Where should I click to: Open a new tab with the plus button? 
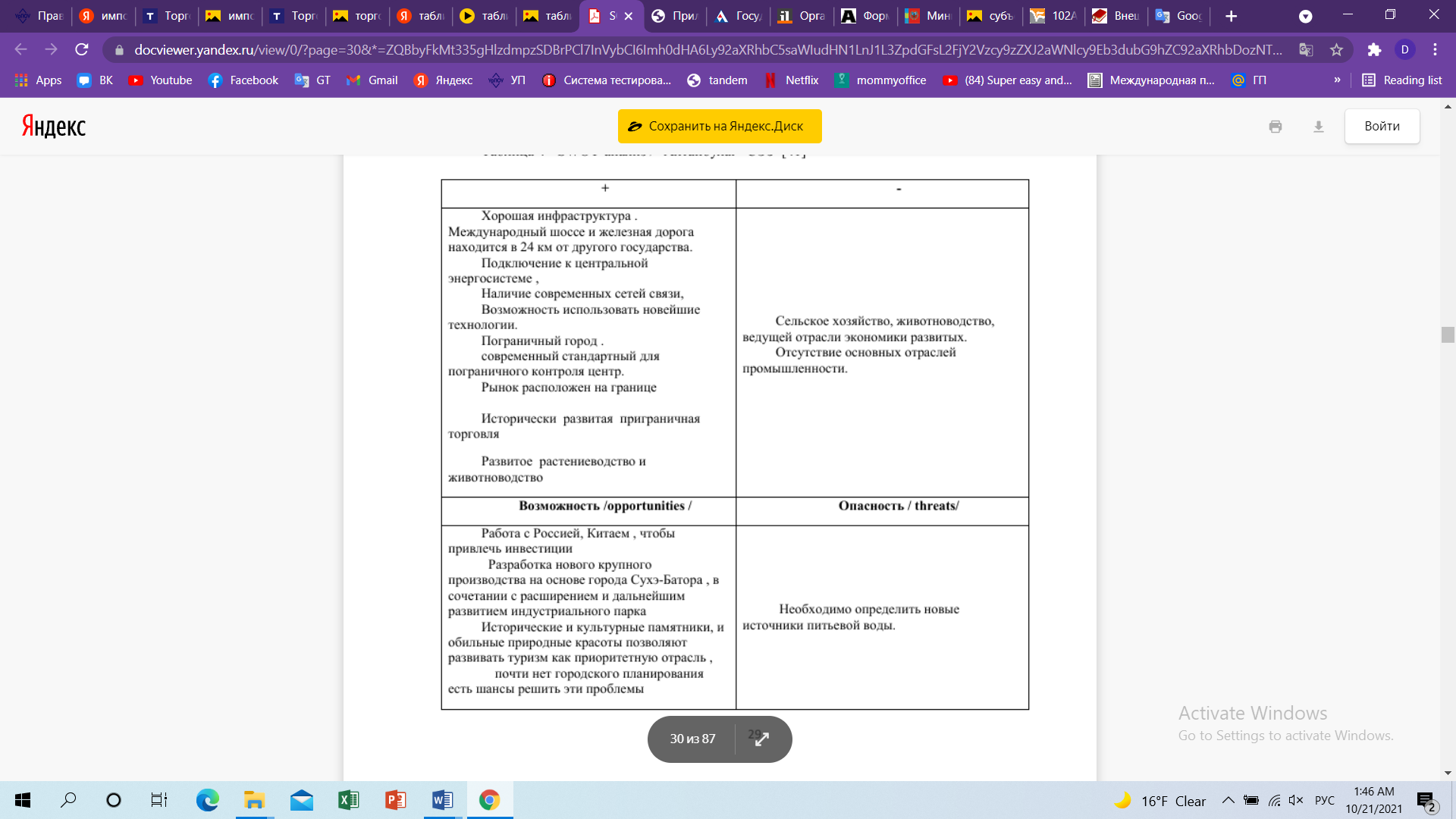[1232, 16]
